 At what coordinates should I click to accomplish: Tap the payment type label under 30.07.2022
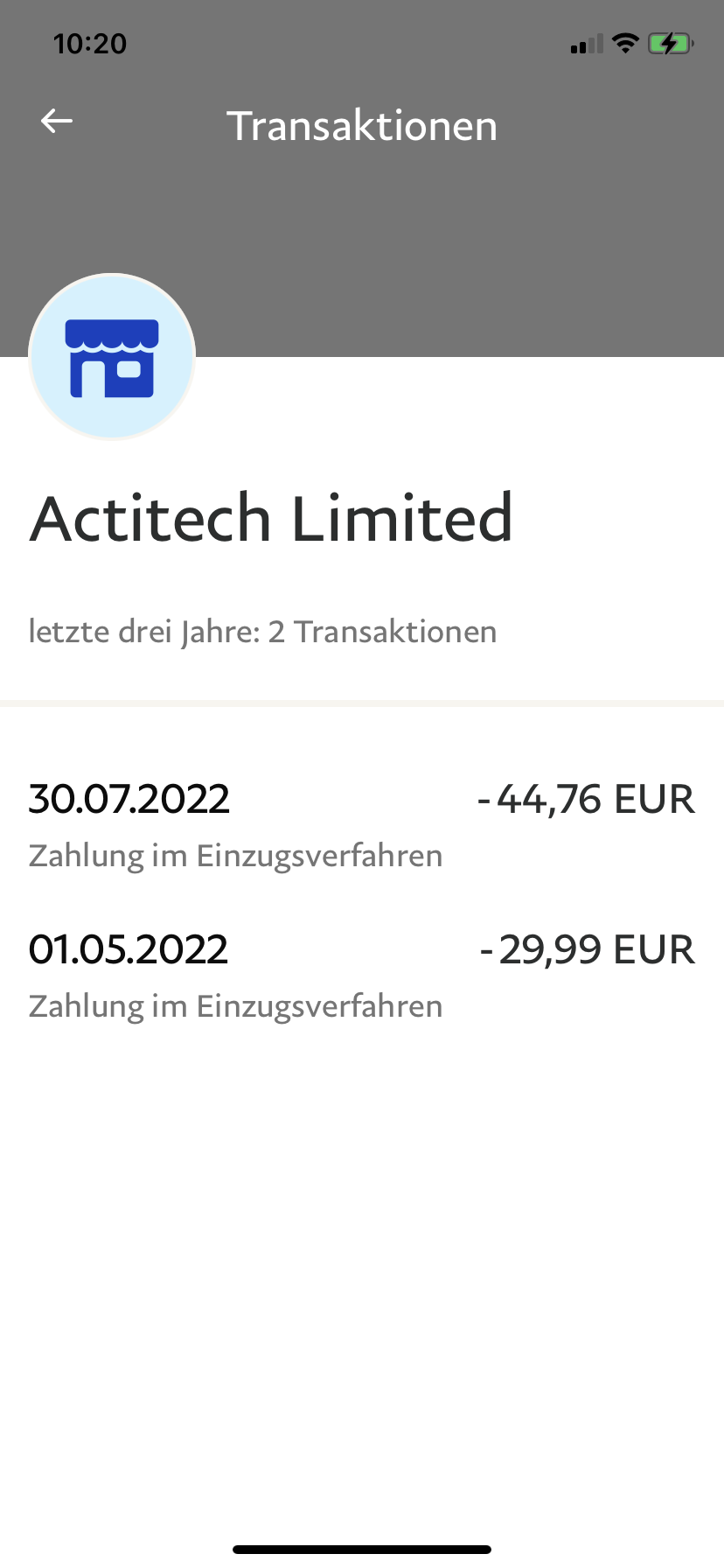coord(235,856)
